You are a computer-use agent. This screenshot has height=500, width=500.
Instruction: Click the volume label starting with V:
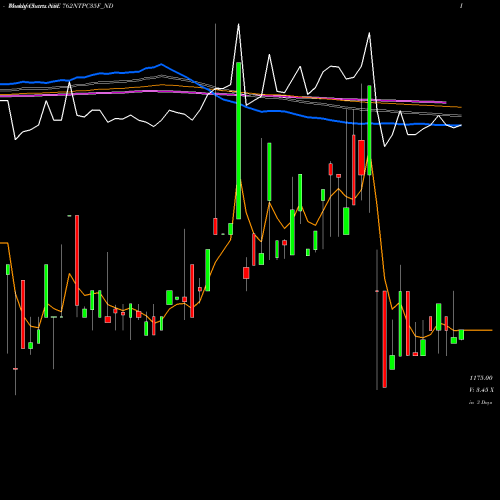481,390
